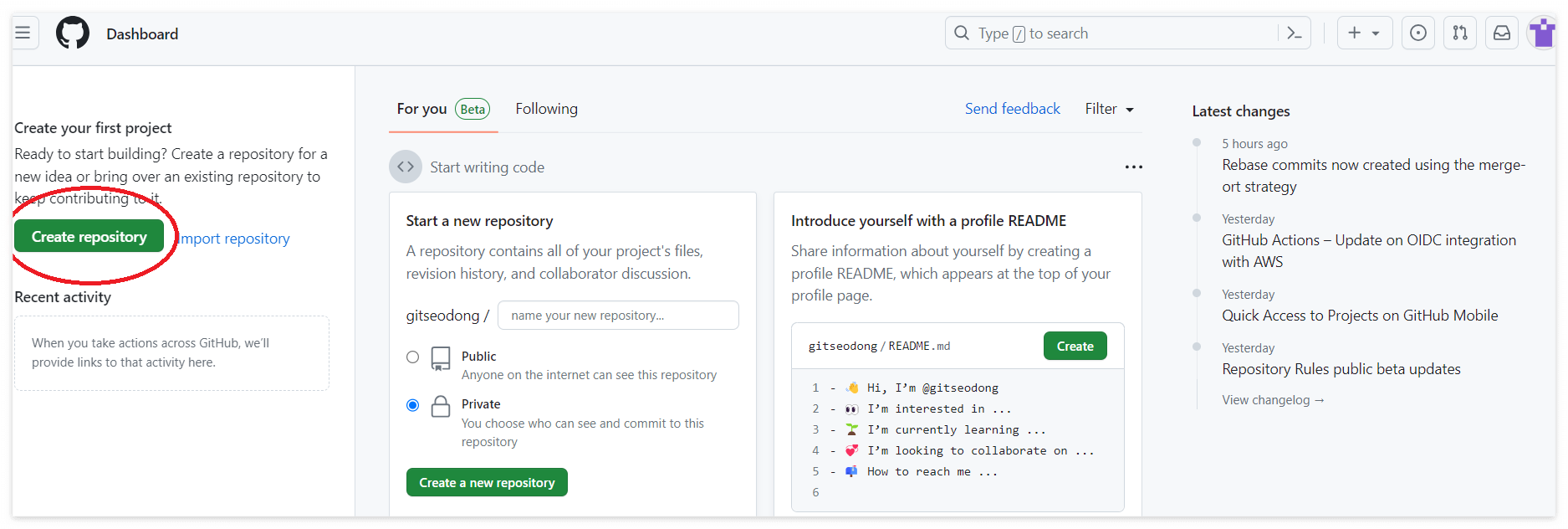The height and width of the screenshot is (529, 1568).
Task: Open Repository Rules public beta updates
Action: click(1341, 369)
